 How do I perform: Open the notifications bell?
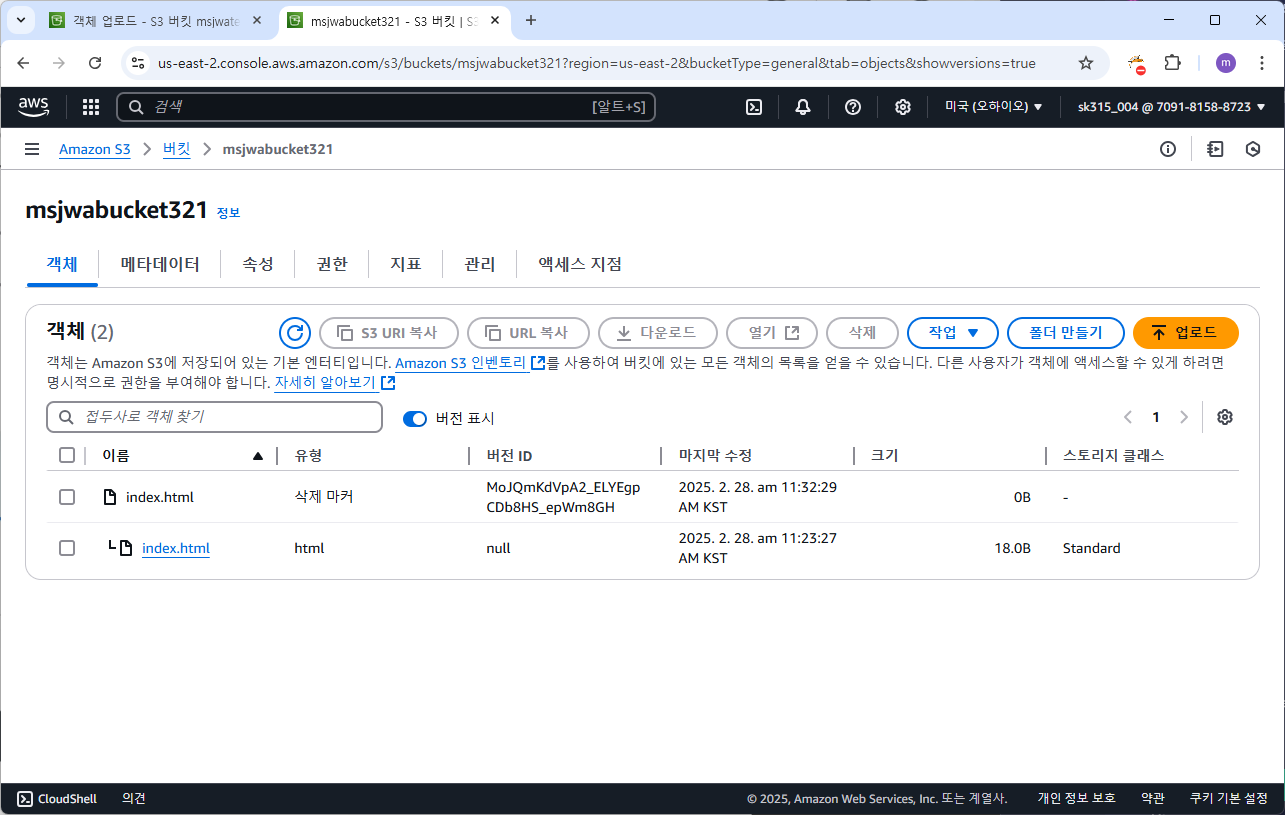pos(803,107)
